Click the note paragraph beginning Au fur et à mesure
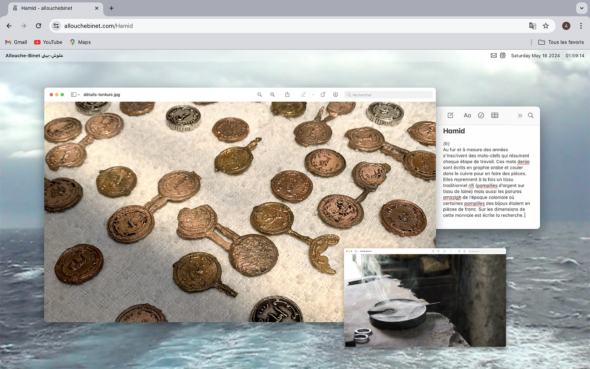This screenshot has height=369, width=590. (486, 182)
